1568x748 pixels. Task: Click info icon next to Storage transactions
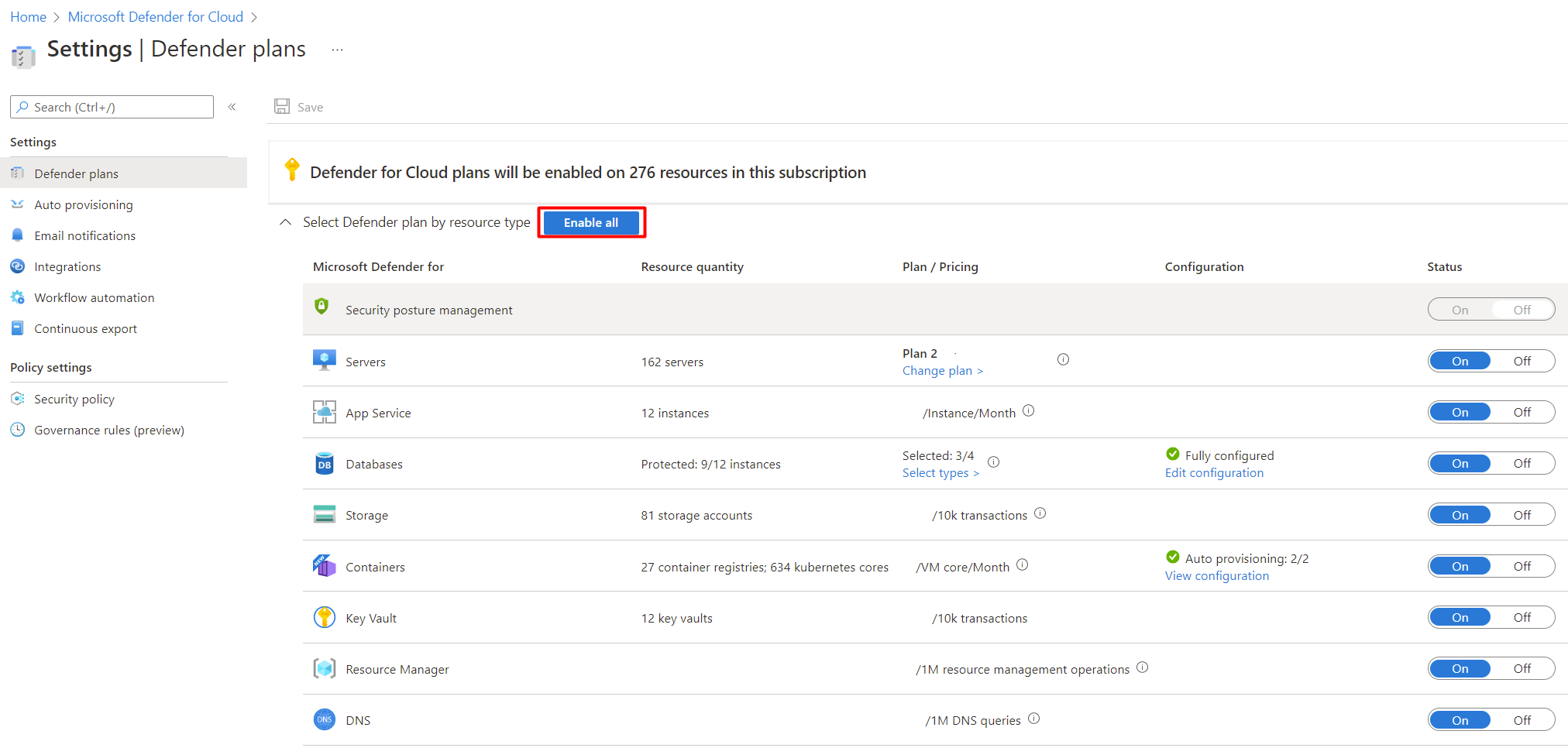[x=1040, y=513]
